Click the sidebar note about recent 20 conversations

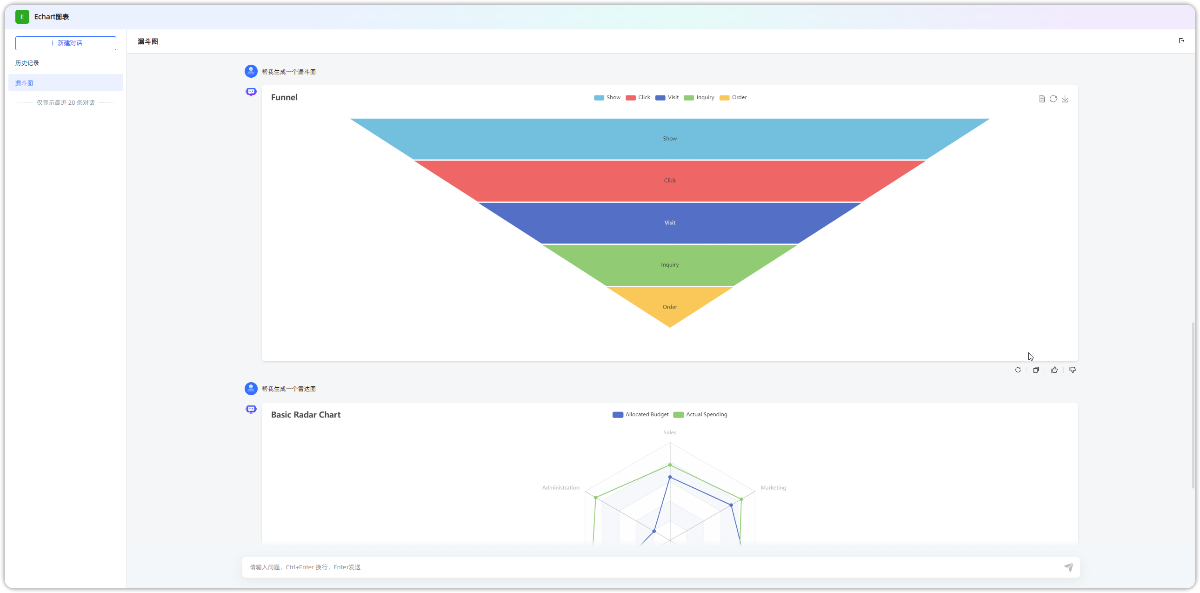[66, 103]
